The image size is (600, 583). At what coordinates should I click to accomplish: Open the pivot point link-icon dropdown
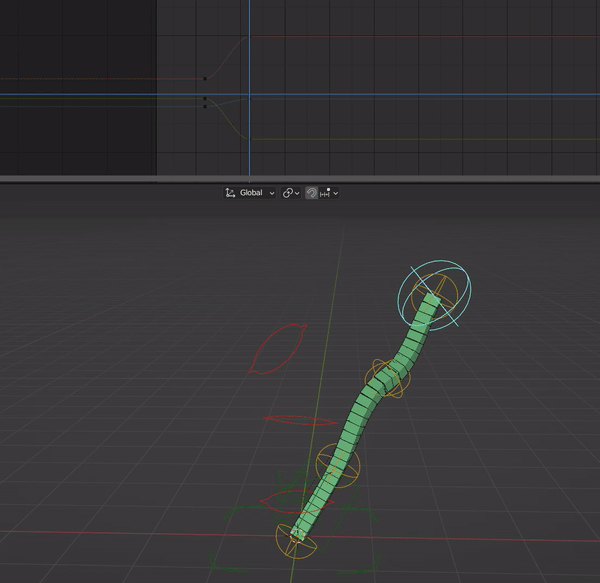coord(291,193)
